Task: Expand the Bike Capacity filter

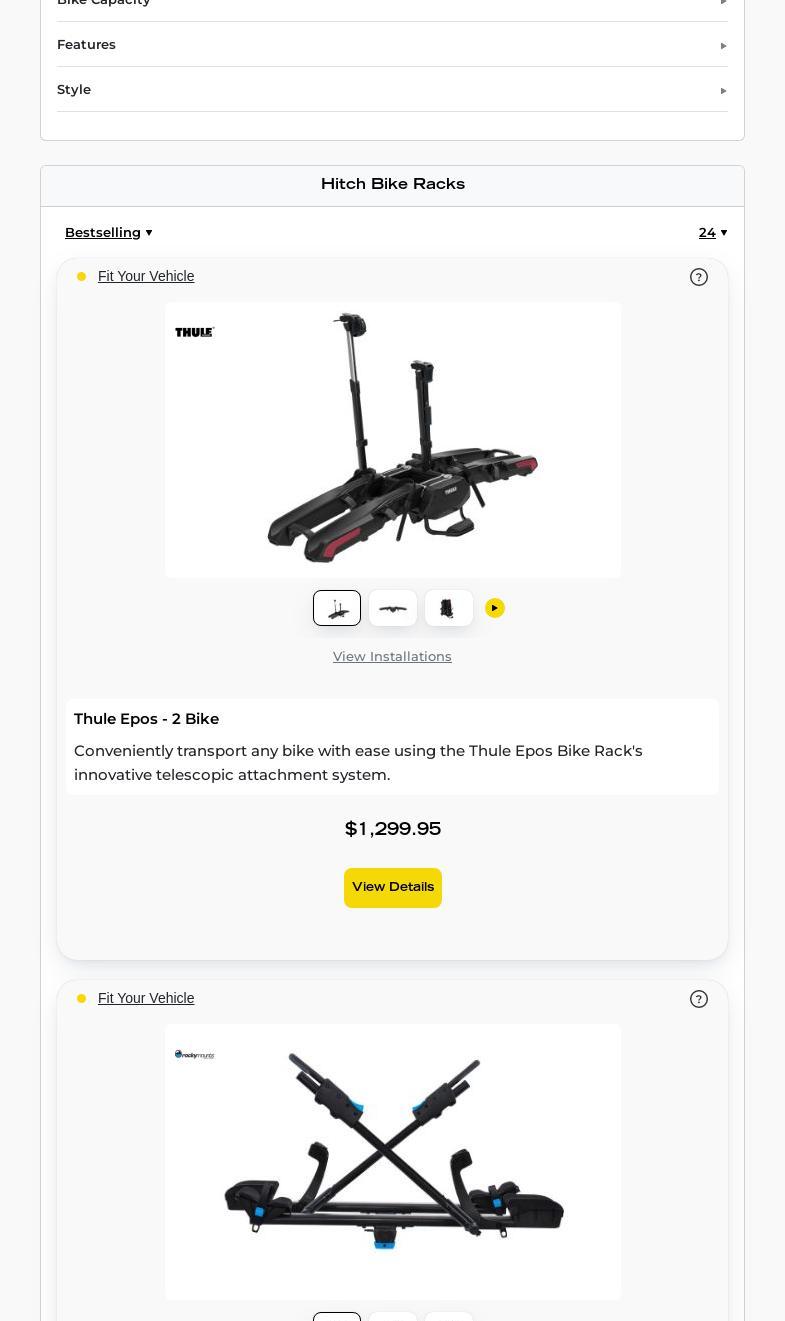Action: coord(392,5)
